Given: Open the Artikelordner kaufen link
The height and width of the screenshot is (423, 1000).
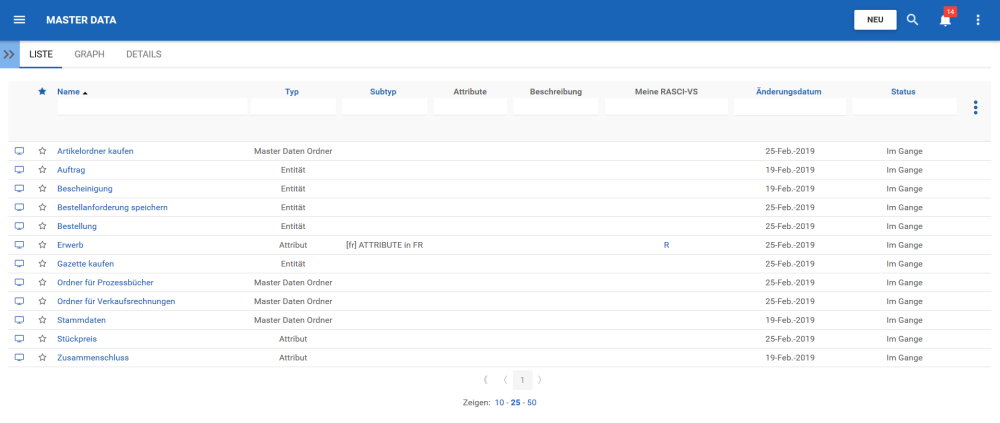Looking at the screenshot, I should point(95,151).
